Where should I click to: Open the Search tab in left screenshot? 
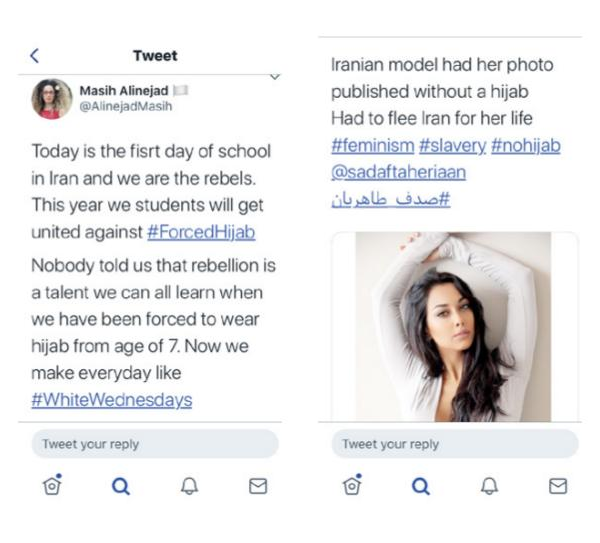coord(121,486)
